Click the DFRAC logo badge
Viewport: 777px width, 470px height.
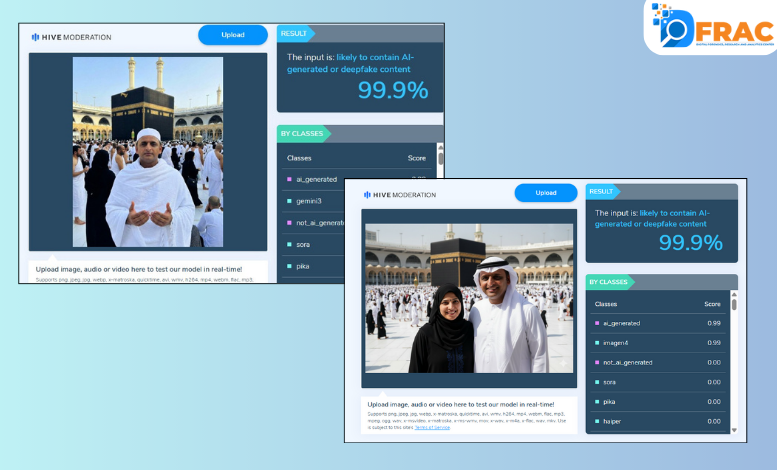coord(709,26)
